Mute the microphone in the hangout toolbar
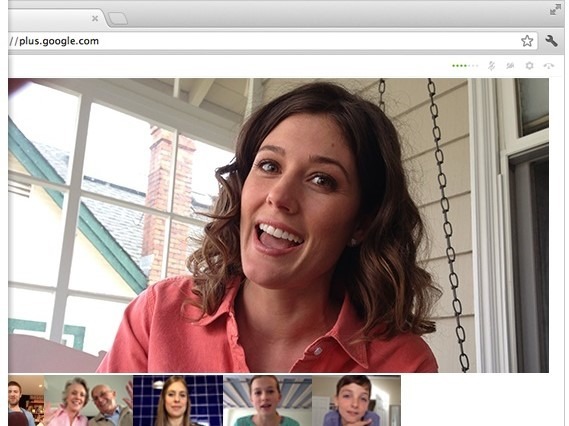 491,66
